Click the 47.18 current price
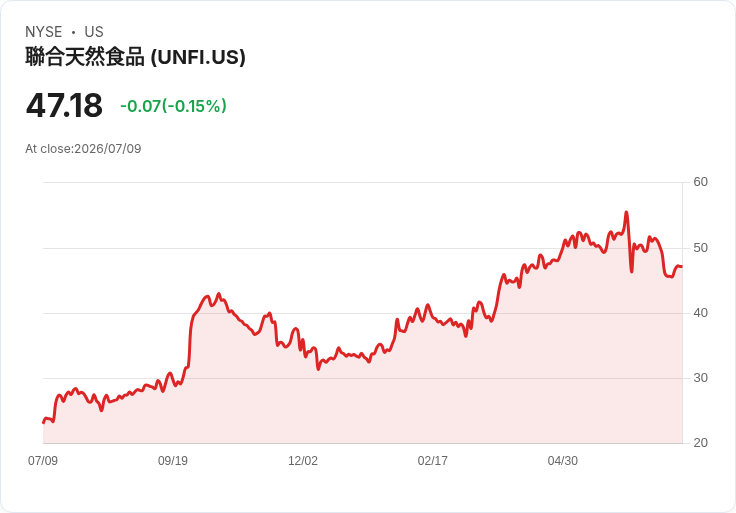 click(x=64, y=105)
